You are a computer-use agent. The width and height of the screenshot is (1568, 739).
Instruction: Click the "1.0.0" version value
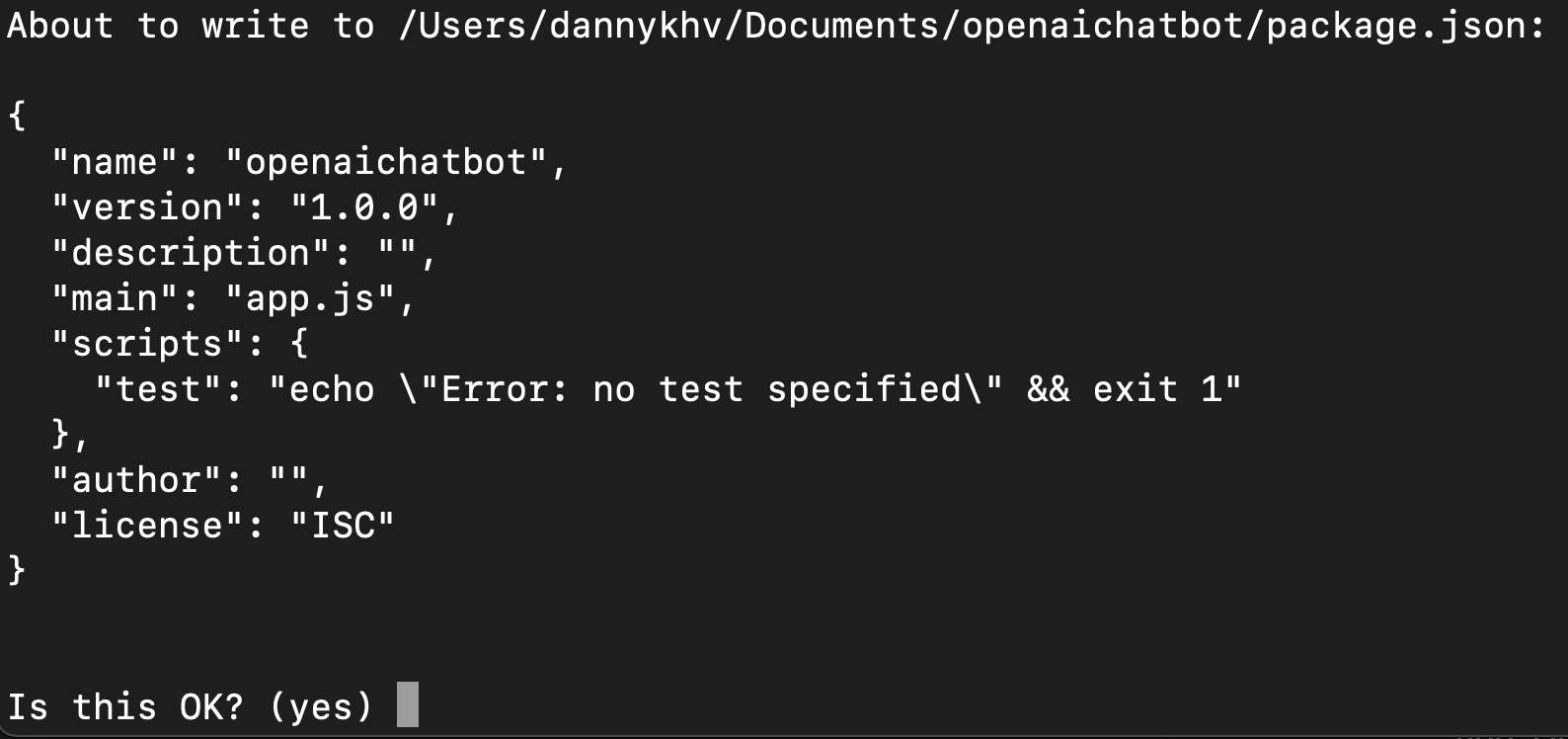(363, 207)
